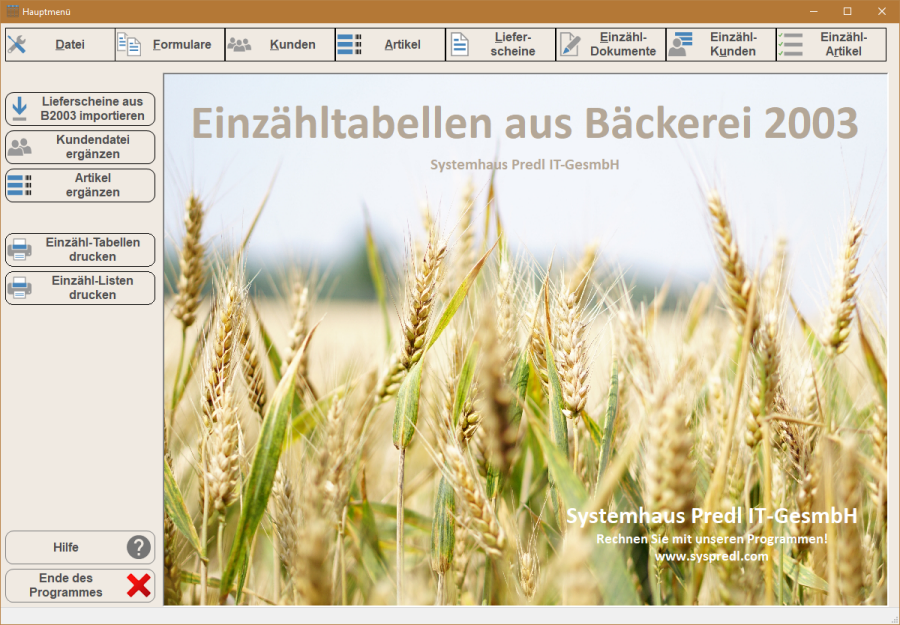Click the printer icon on Einzähl-Listen drucken

(20, 288)
